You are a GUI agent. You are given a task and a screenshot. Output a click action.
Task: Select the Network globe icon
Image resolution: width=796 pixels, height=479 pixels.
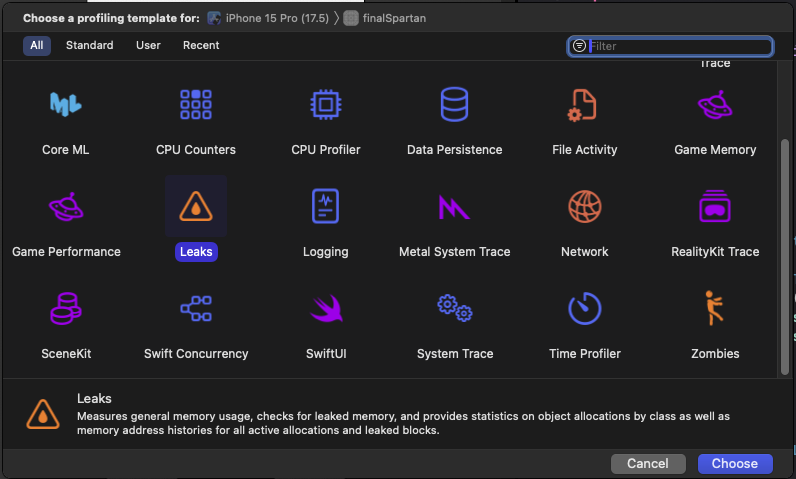(585, 207)
